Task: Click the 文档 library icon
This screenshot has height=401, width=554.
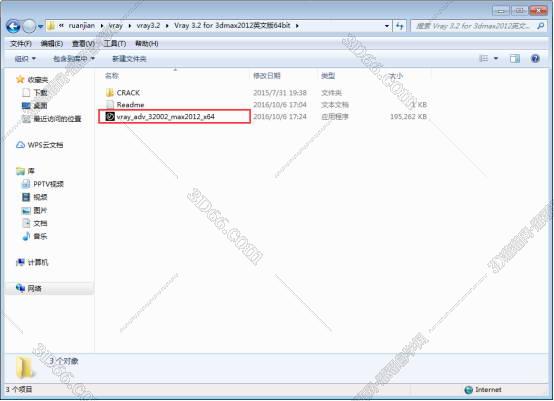Action: pos(26,223)
